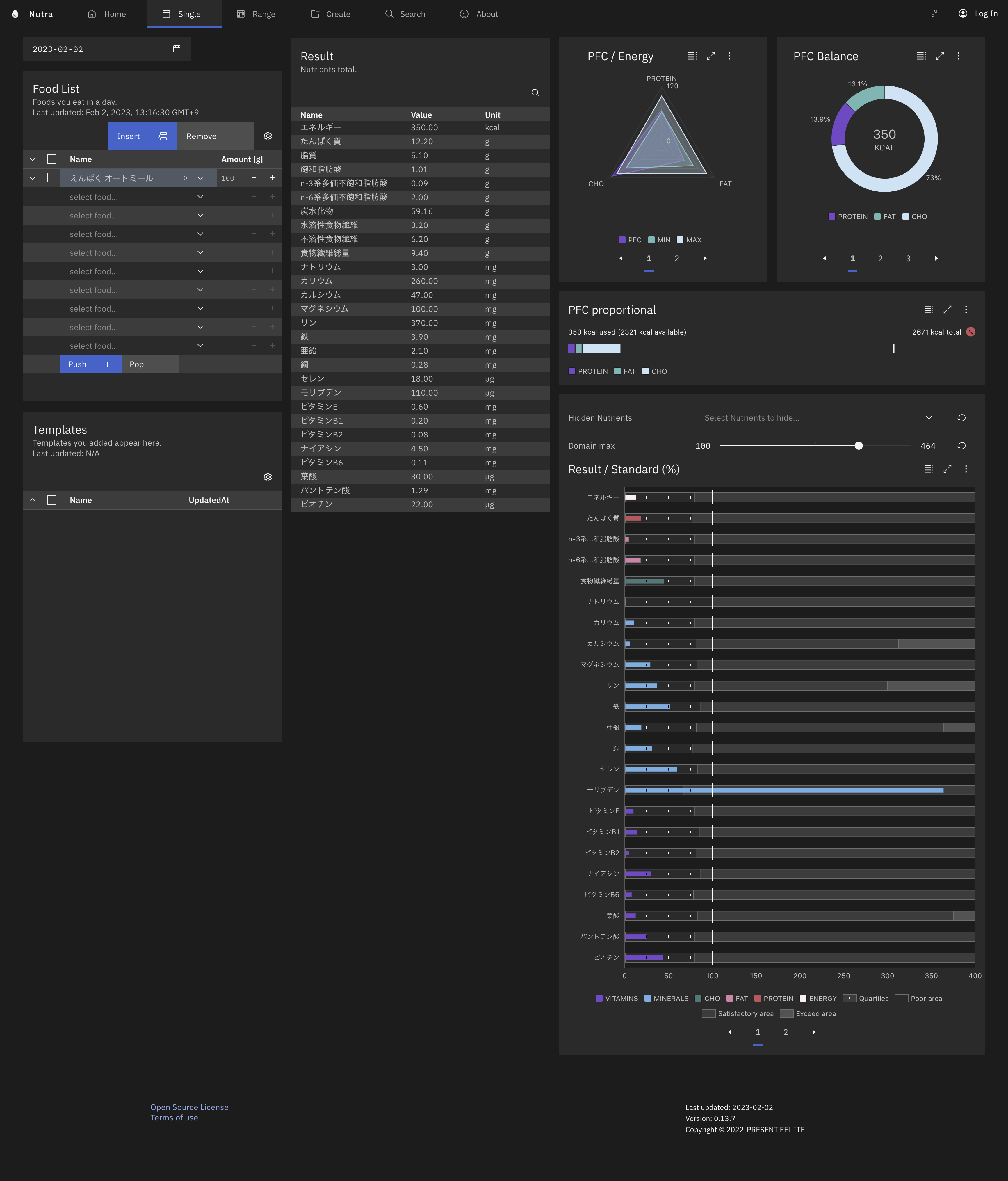1008x1181 pixels.
Task: Toggle VITAMINS legend in Result / Standard
Action: [617, 999]
